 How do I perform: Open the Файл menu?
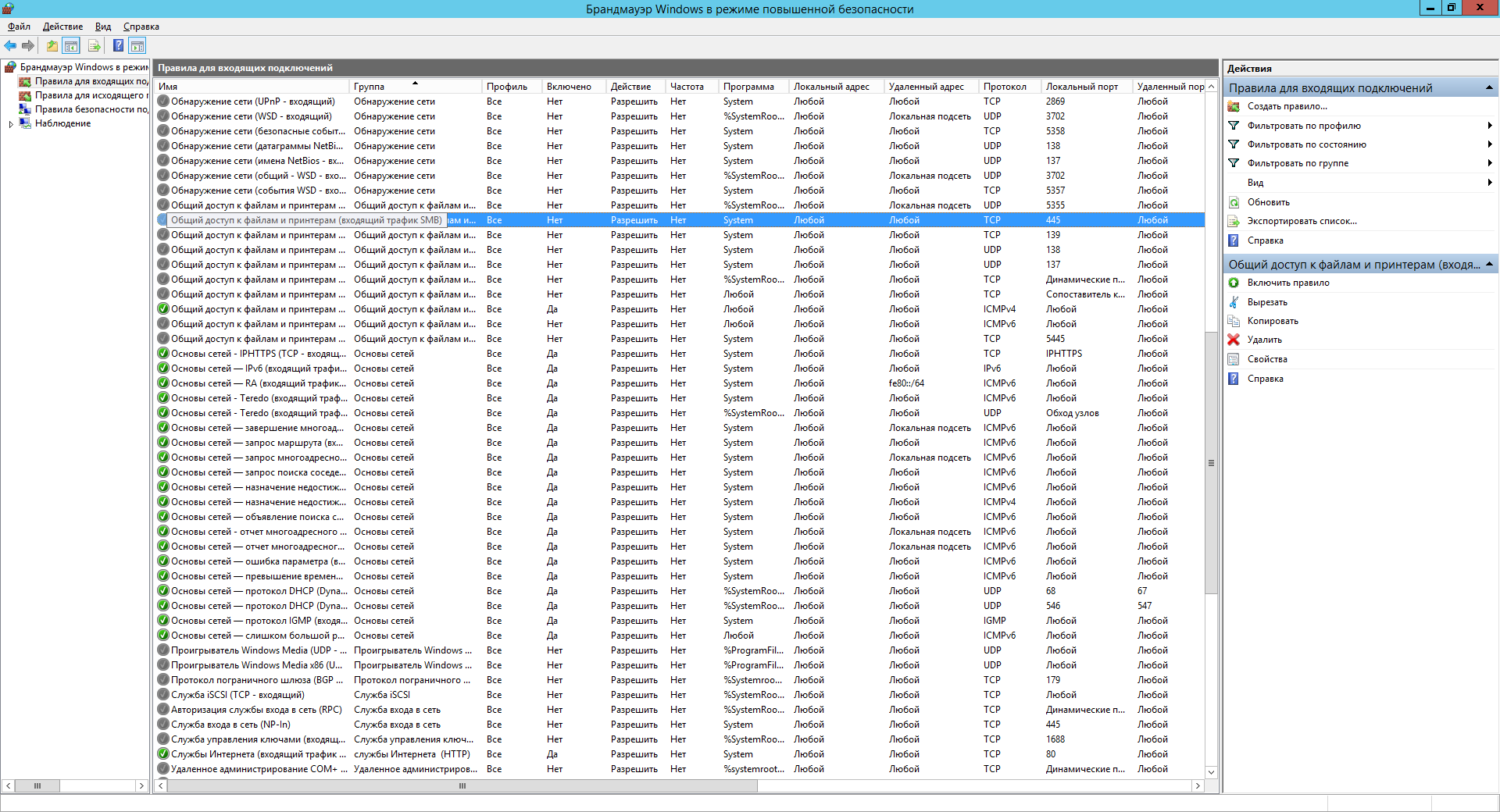pos(19,27)
